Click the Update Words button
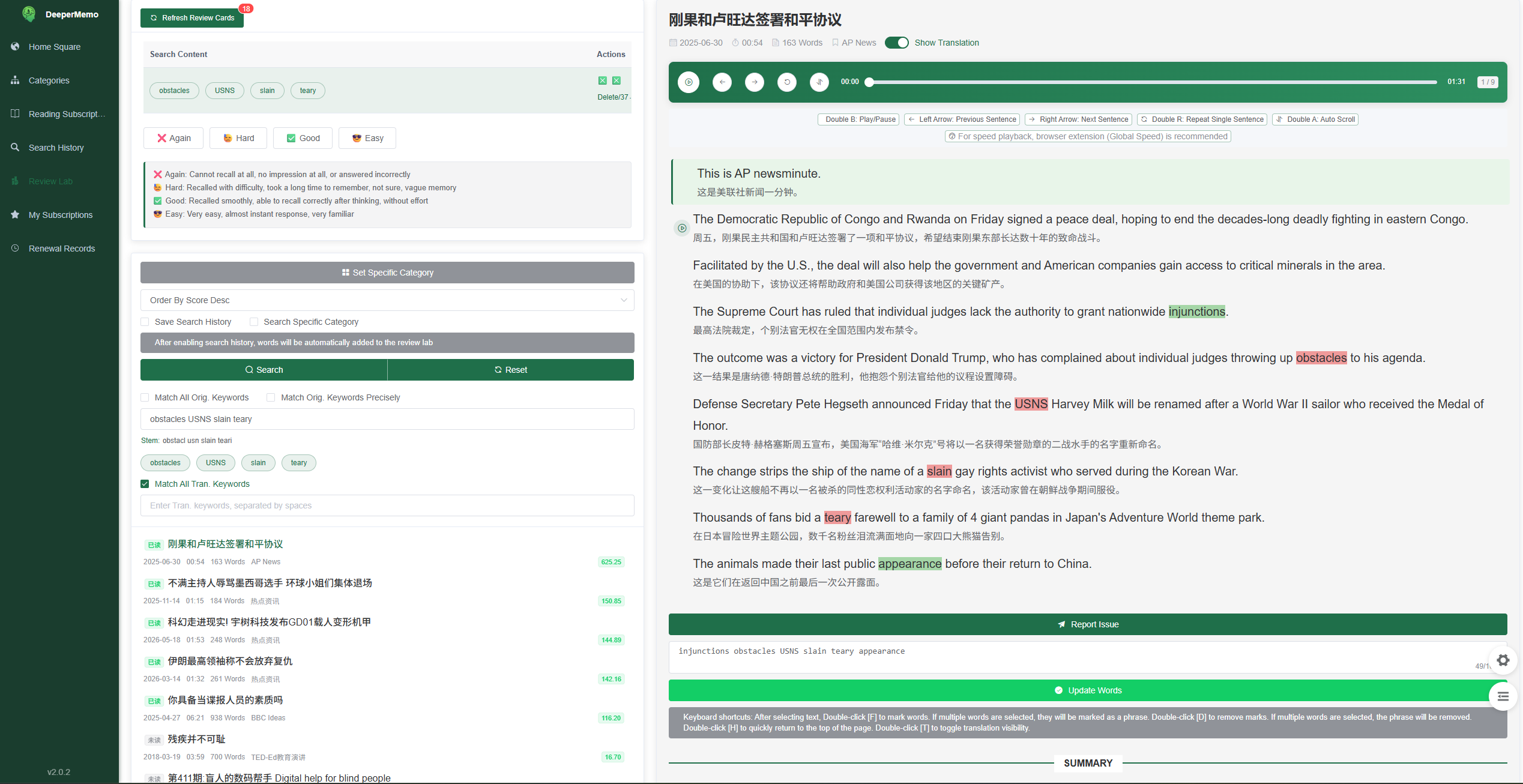Image resolution: width=1523 pixels, height=784 pixels. tap(1088, 690)
